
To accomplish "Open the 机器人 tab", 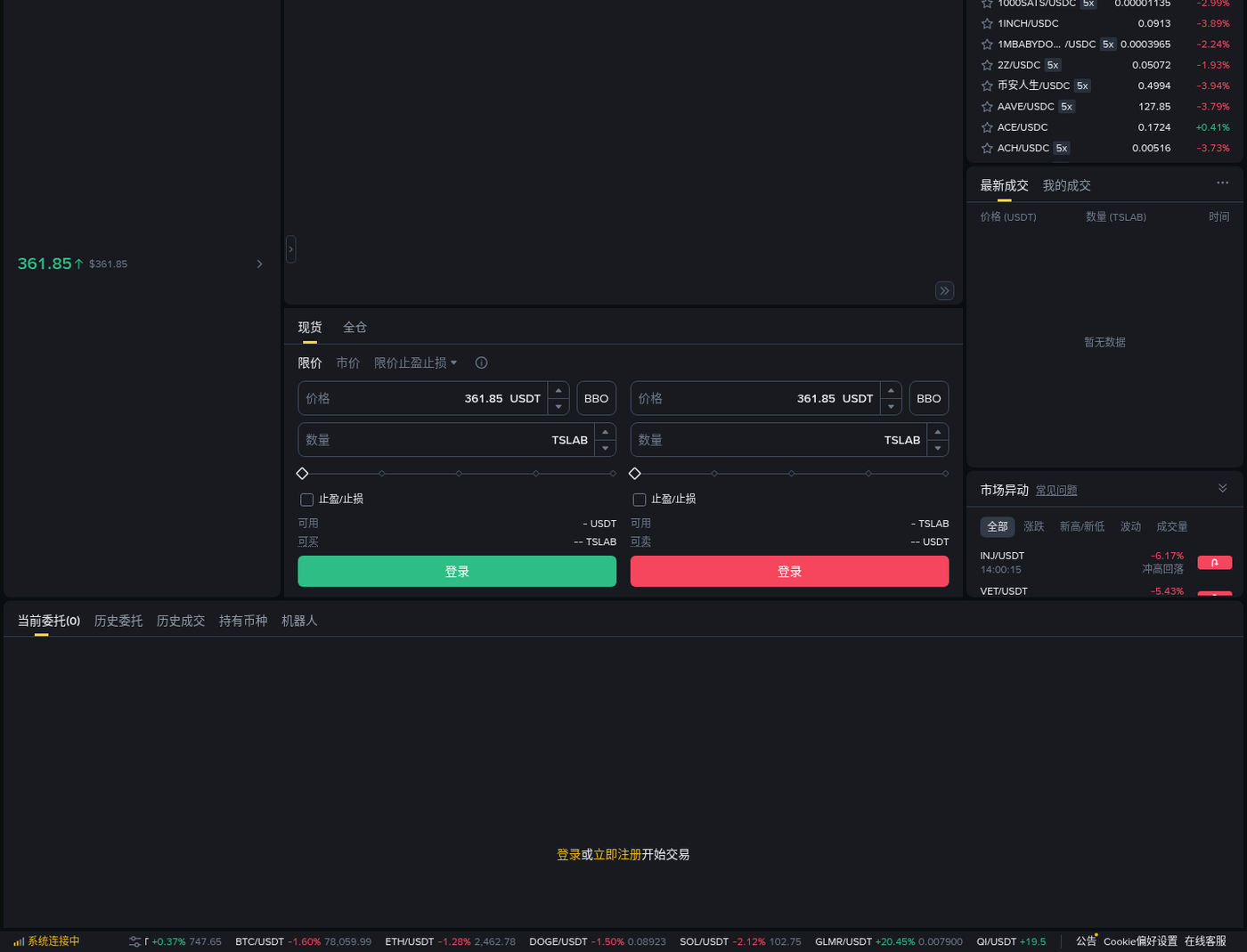I will [299, 621].
